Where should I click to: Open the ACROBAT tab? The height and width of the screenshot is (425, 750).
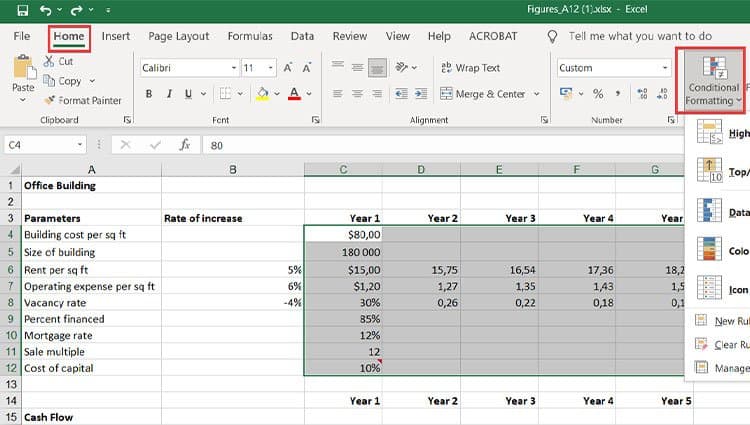493,36
